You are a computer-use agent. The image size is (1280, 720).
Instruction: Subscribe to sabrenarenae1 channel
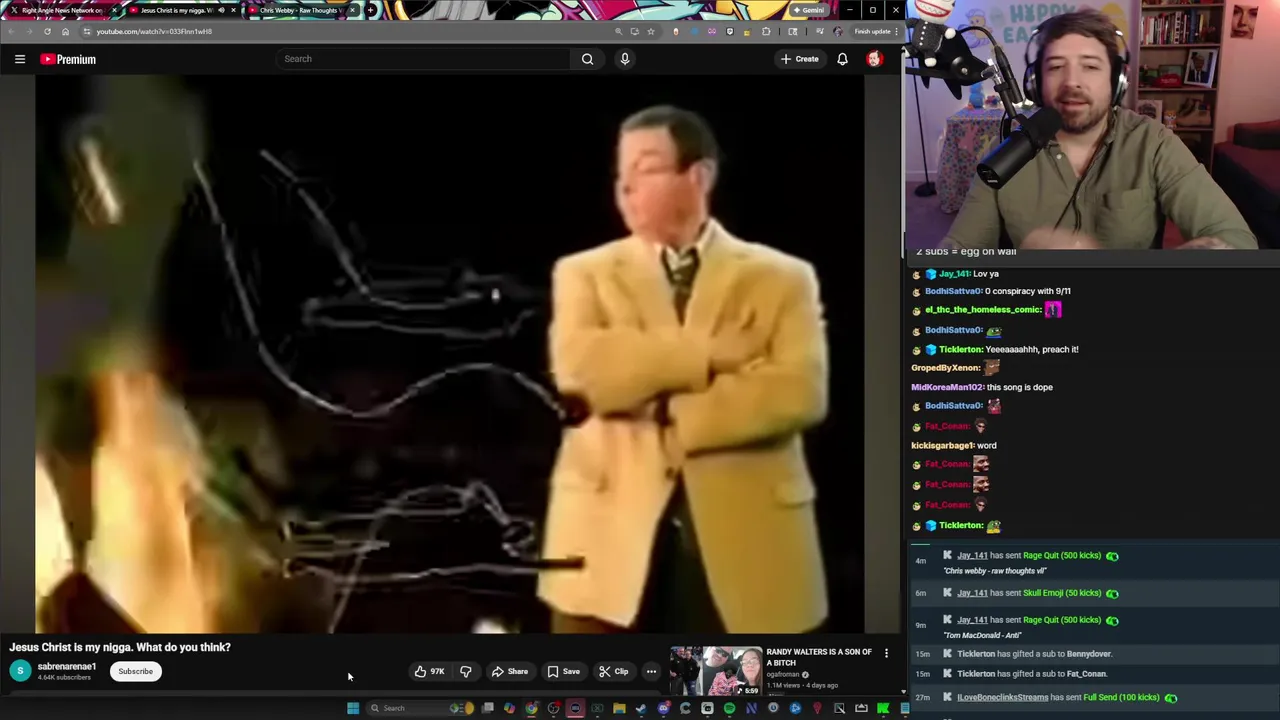click(x=135, y=672)
